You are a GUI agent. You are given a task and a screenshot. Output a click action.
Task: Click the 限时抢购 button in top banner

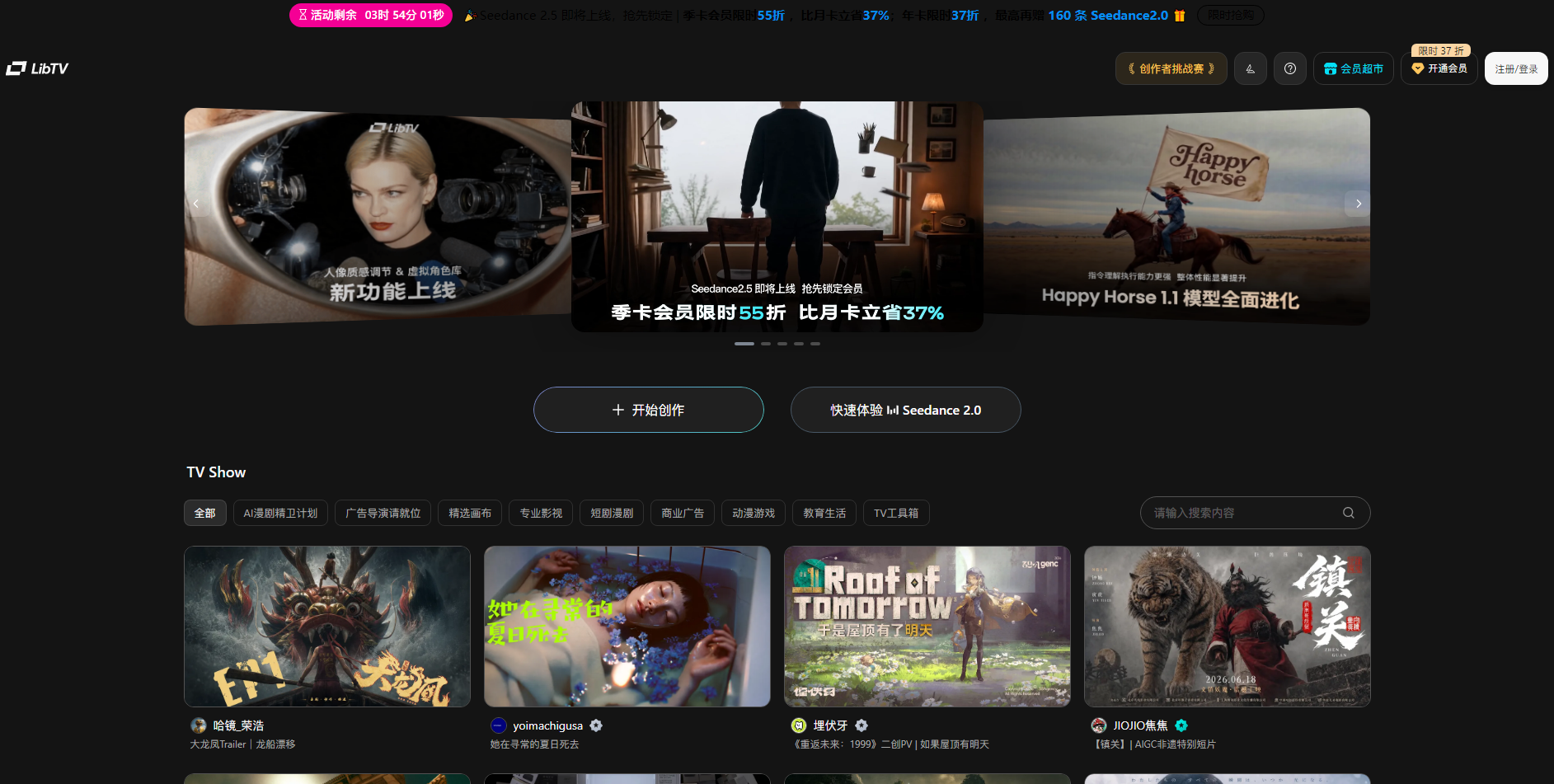1230,15
